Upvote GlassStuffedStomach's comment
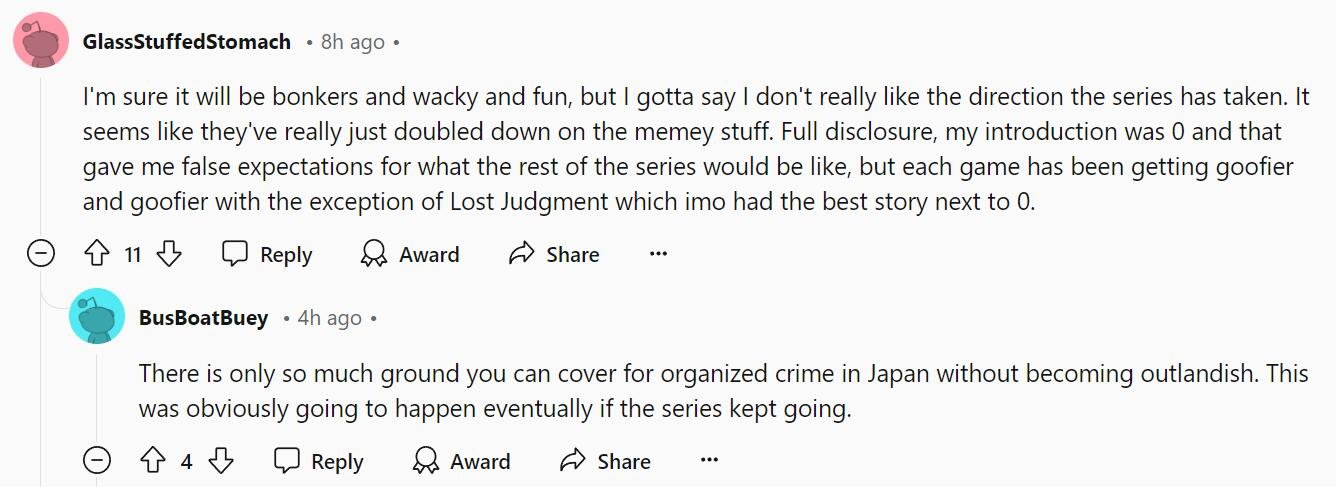The width and height of the screenshot is (1336, 487). [x=97, y=254]
